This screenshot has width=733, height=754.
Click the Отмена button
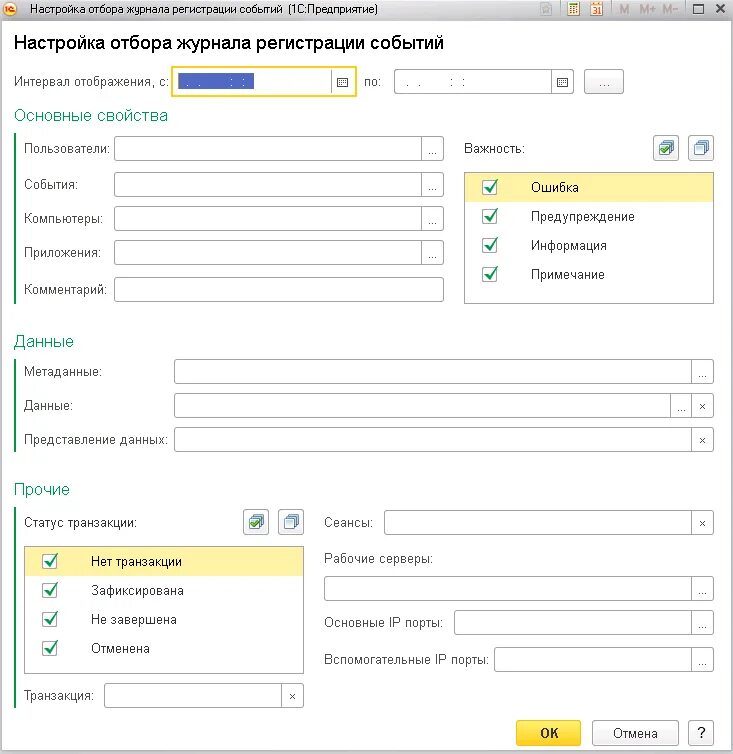click(x=635, y=733)
